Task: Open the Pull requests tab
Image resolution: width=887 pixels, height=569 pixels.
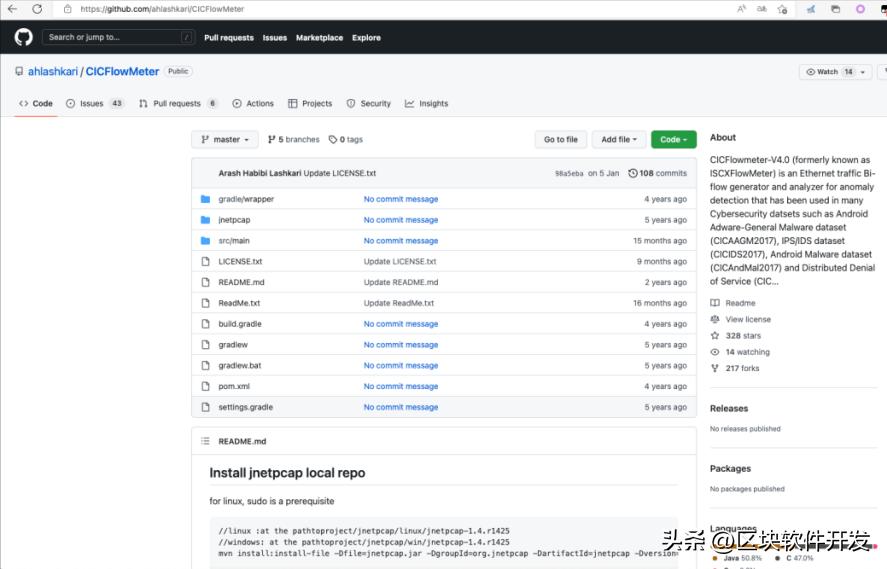Action: [x=177, y=104]
